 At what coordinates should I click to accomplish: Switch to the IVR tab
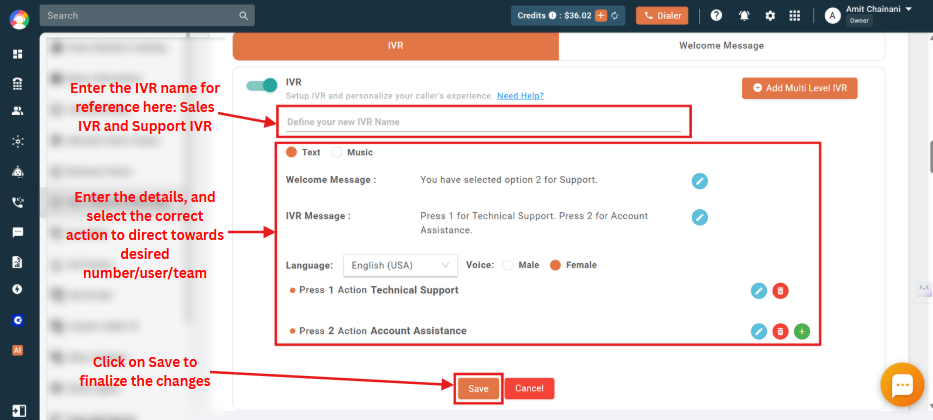(x=396, y=45)
